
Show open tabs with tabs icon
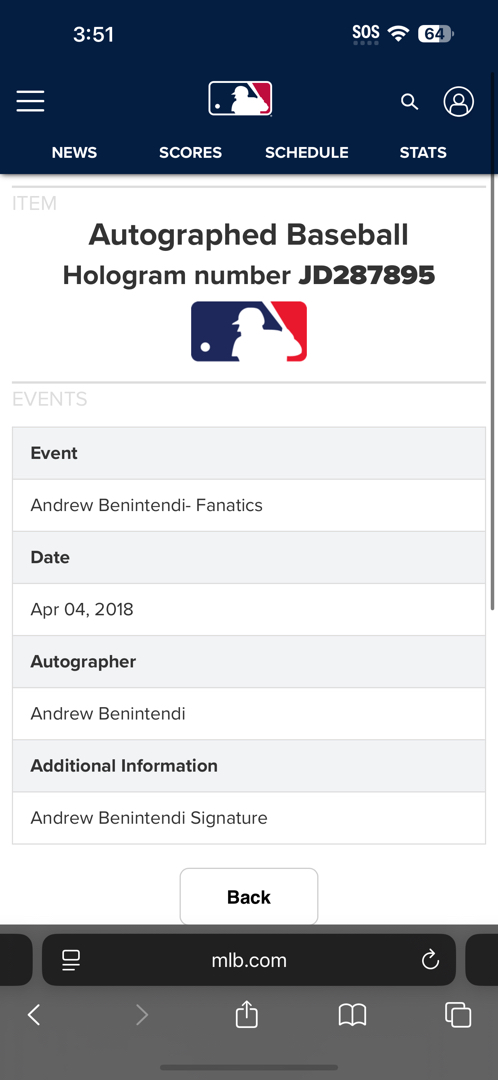click(458, 1015)
